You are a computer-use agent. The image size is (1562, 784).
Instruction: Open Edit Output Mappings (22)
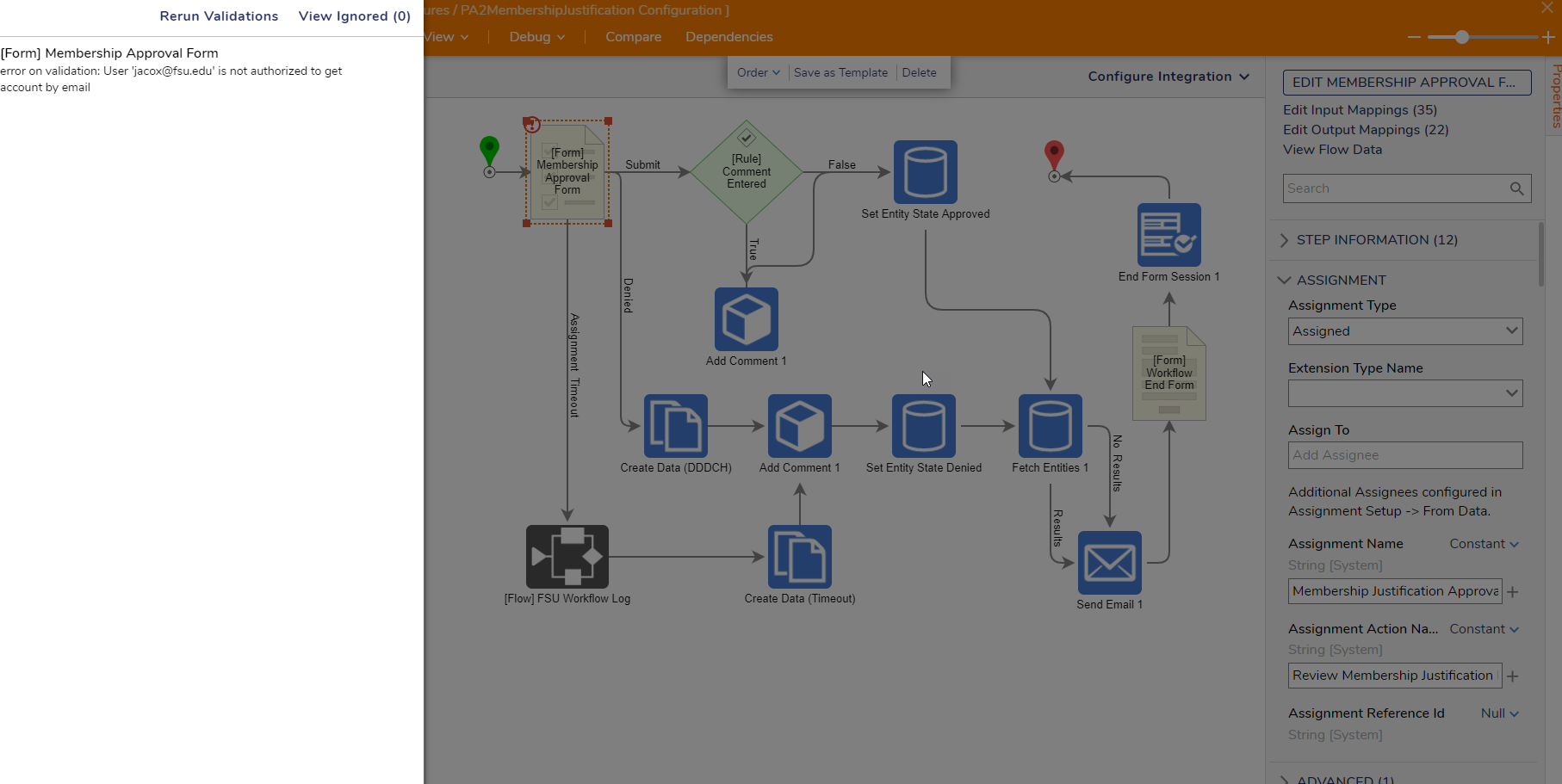point(1366,130)
